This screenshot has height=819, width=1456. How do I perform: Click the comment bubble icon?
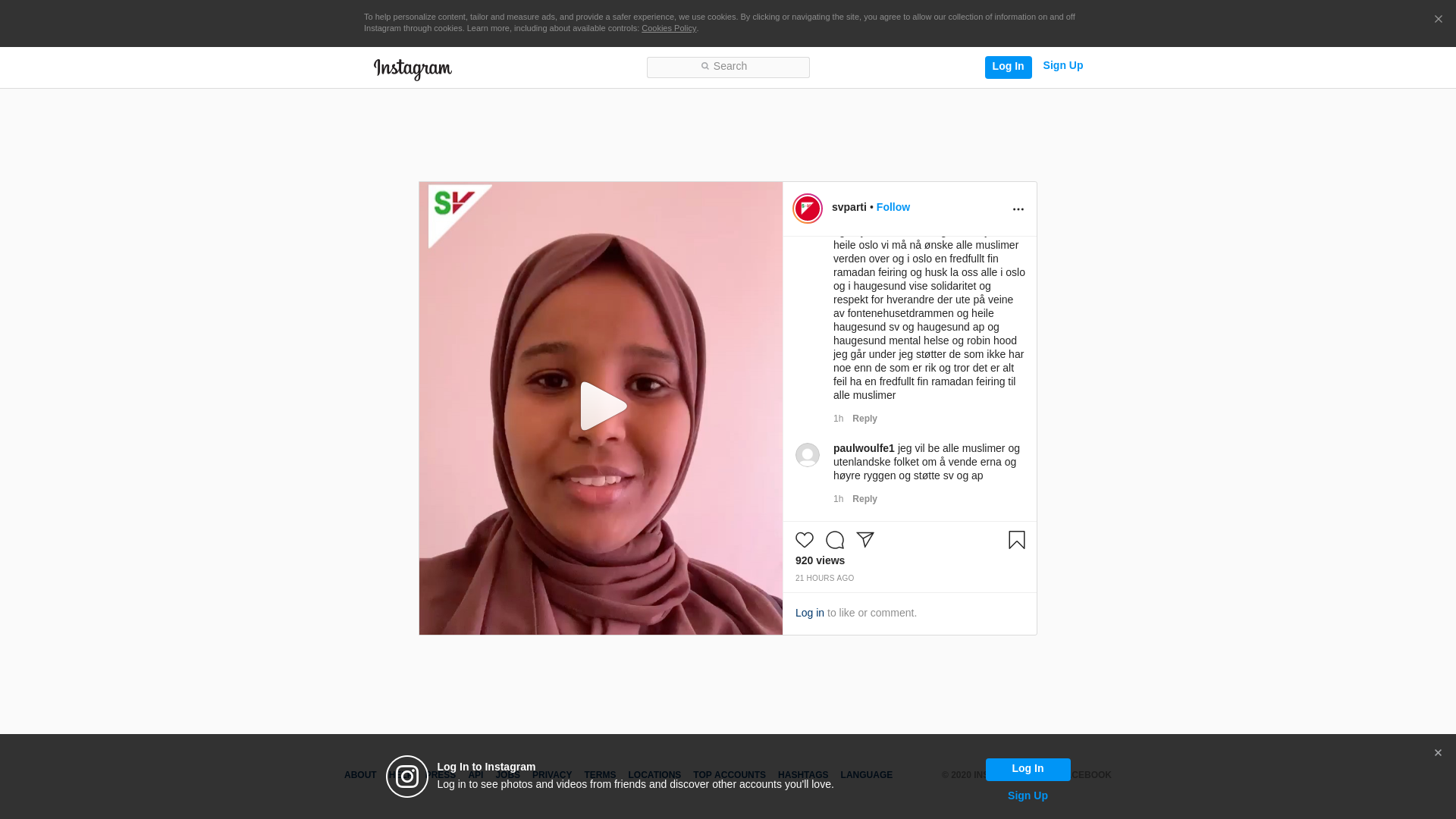(835, 540)
